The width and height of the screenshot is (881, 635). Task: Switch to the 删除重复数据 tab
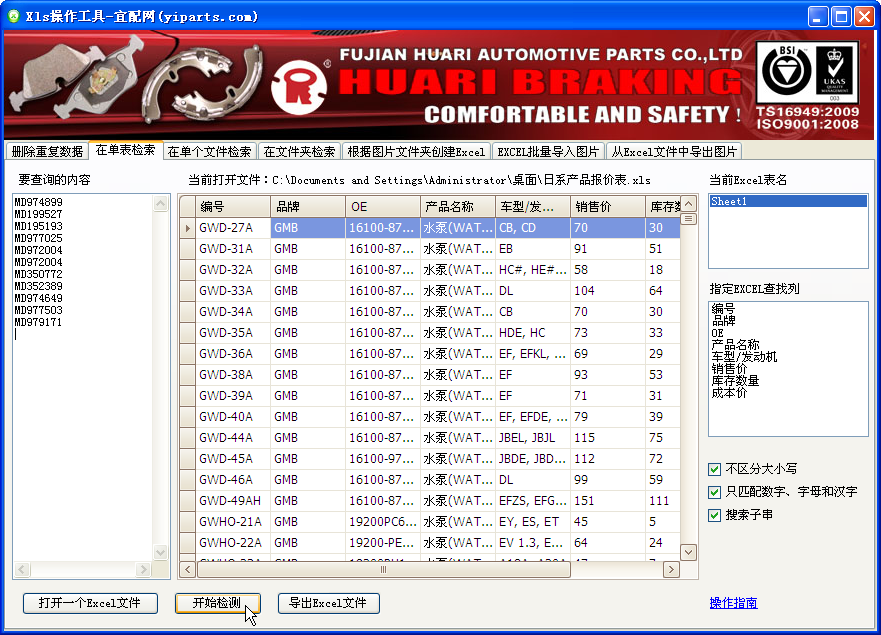pos(47,152)
